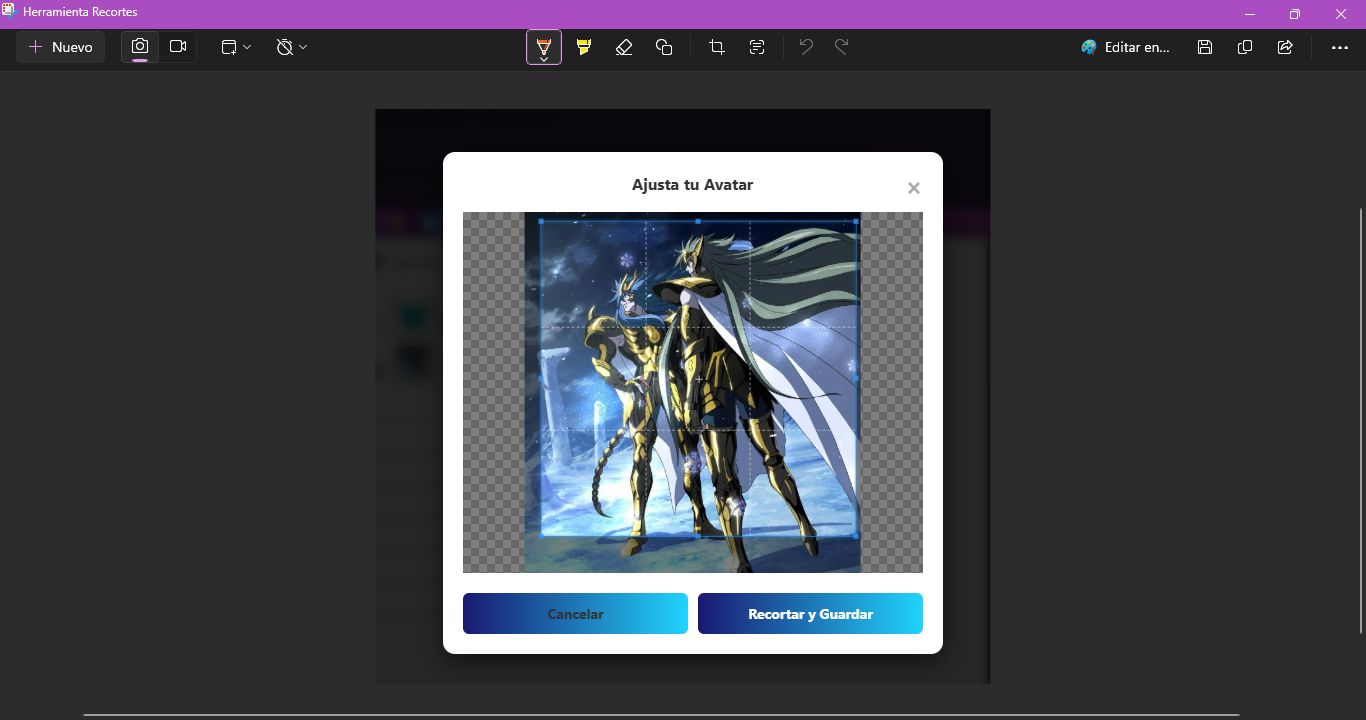This screenshot has width=1366, height=720.
Task: Click the "Ajusta tu Avatar" heading text
Action: coord(692,185)
